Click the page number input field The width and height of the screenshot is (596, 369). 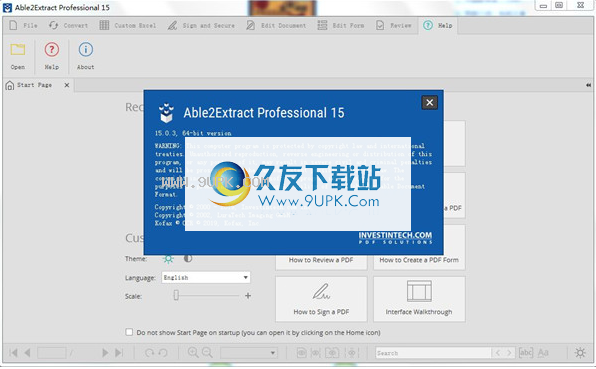click(52, 353)
